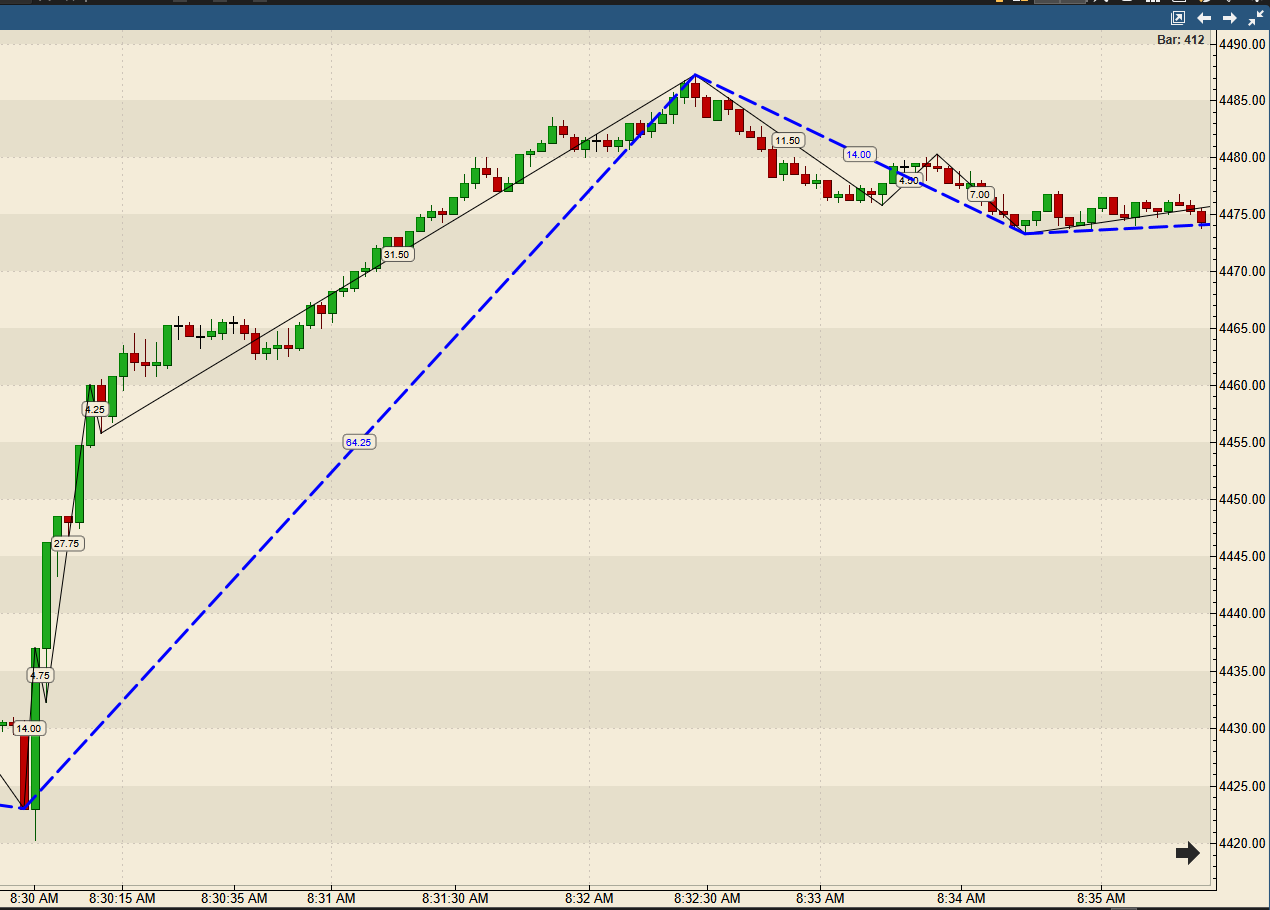The image size is (1270, 910).
Task: Pop out the chart into a new window
Action: click(x=1177, y=18)
